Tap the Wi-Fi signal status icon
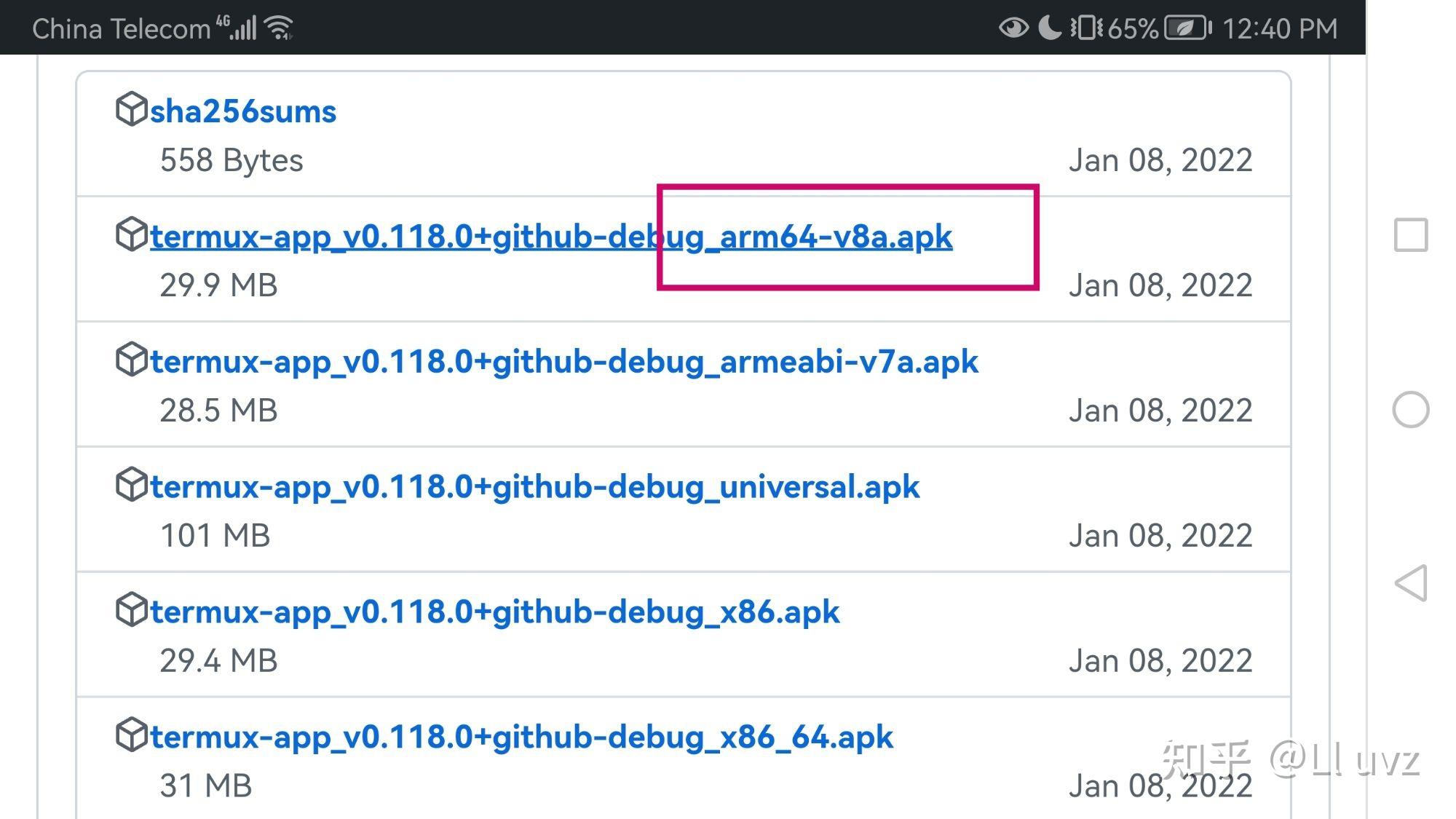Viewport: 1456px width, 819px height. [280, 28]
